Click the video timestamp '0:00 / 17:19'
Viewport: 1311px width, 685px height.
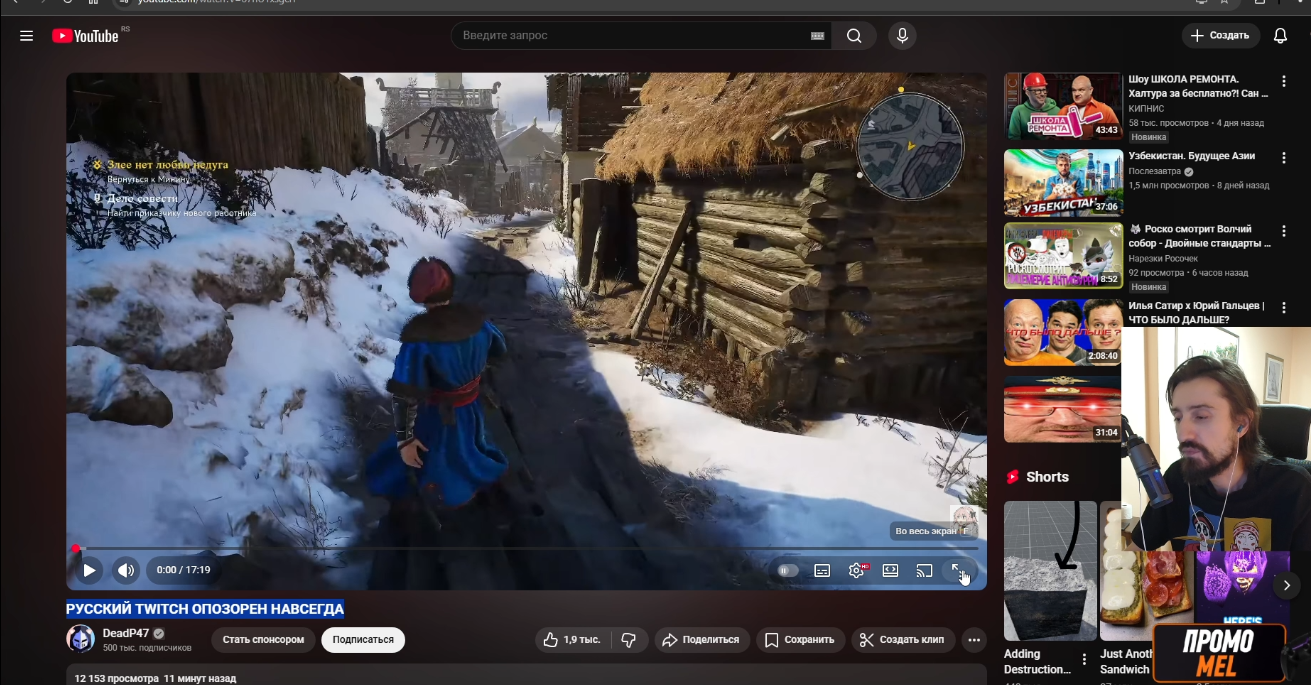(x=183, y=570)
